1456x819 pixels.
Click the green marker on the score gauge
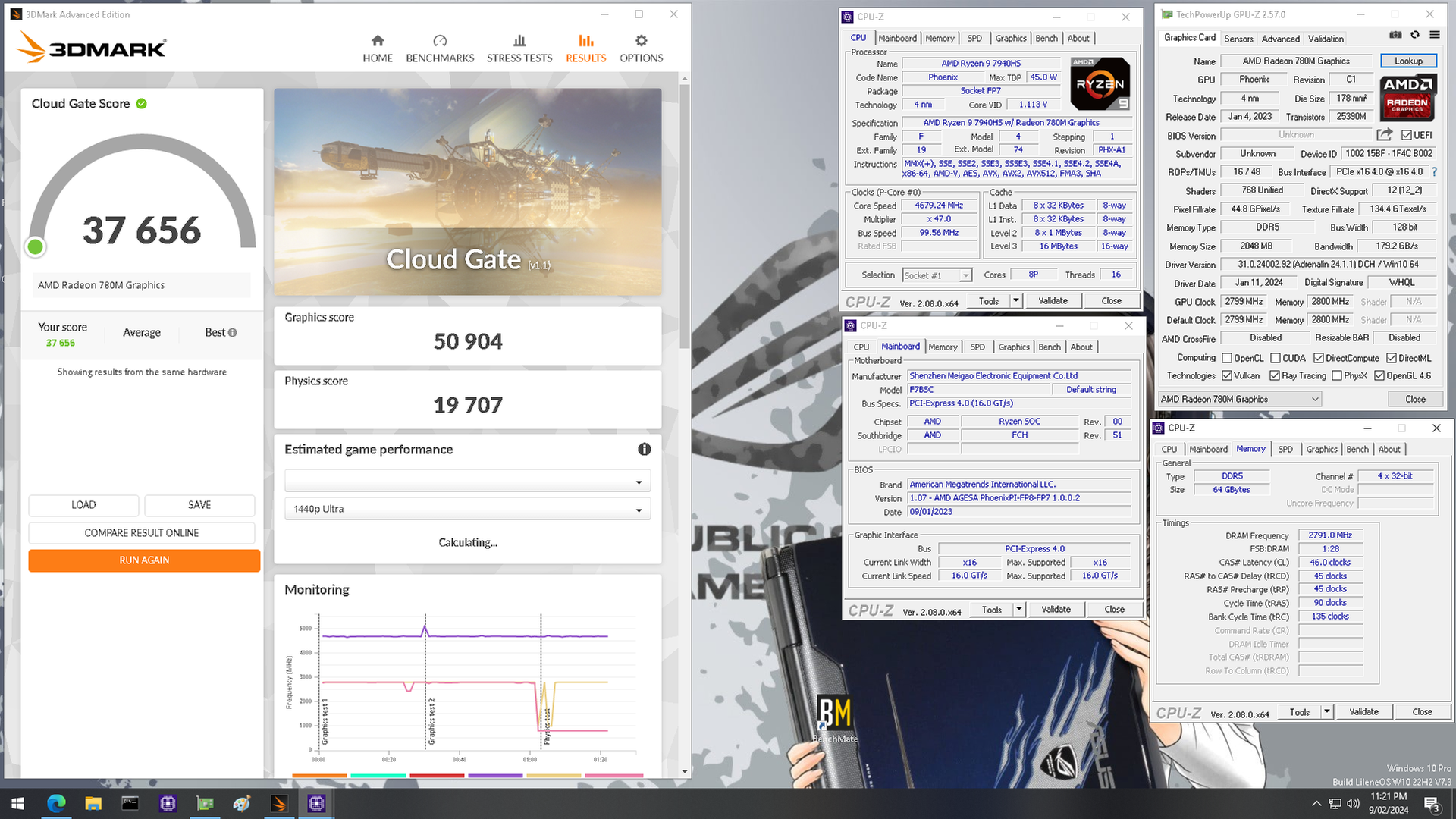pyautogui.click(x=35, y=246)
